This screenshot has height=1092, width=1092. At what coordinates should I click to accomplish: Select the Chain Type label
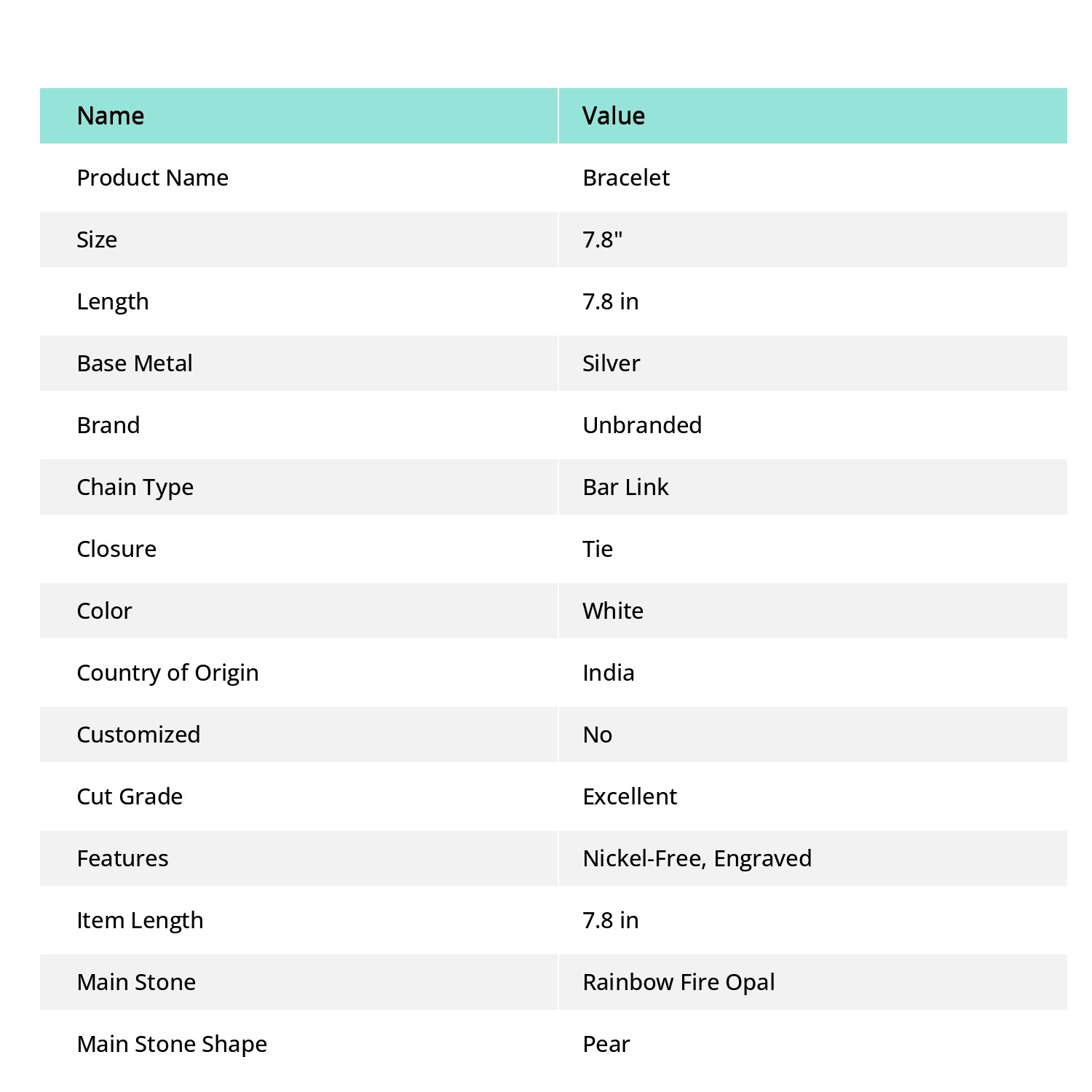pyautogui.click(x=135, y=487)
